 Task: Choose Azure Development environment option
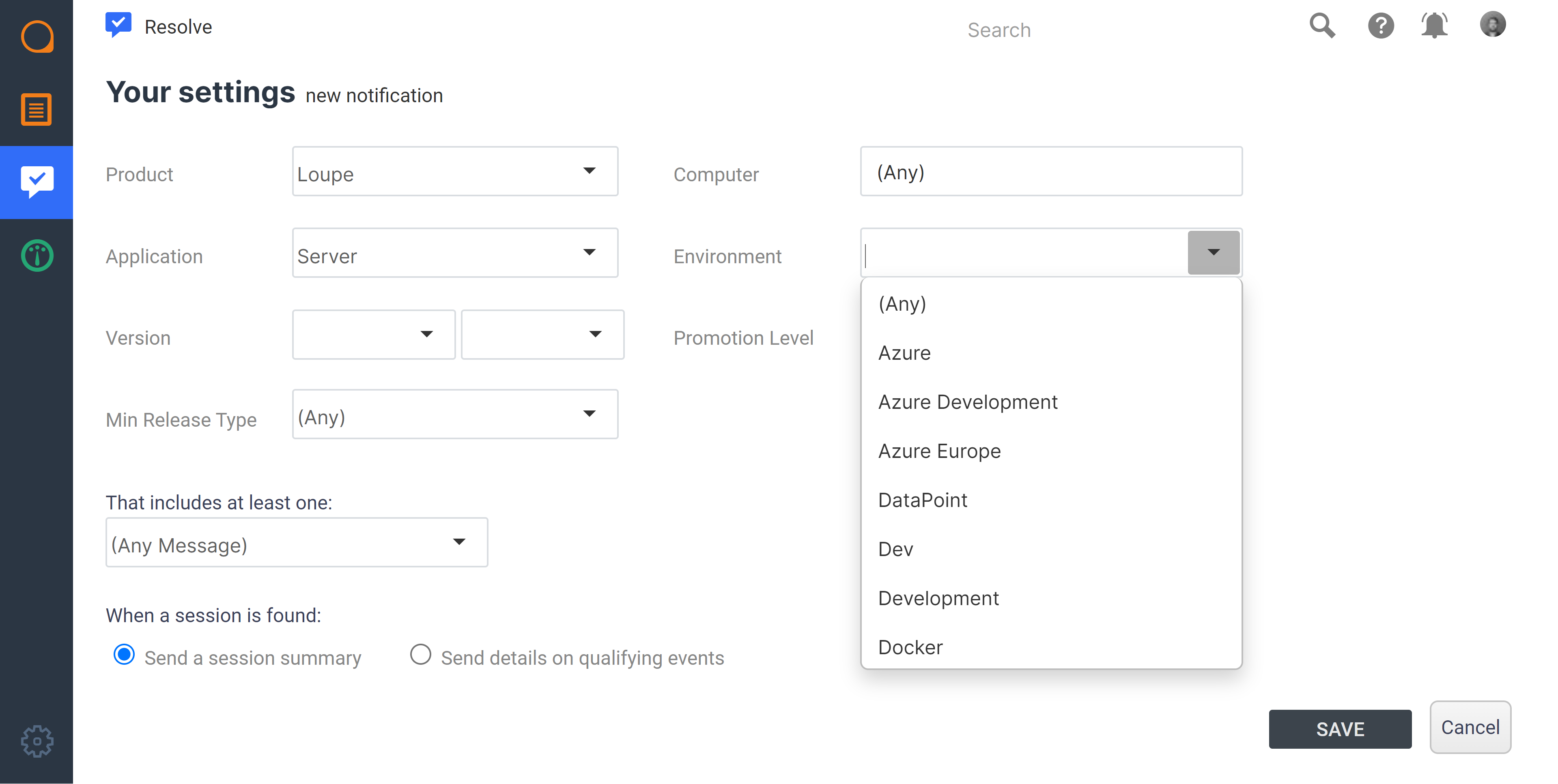1051,402
